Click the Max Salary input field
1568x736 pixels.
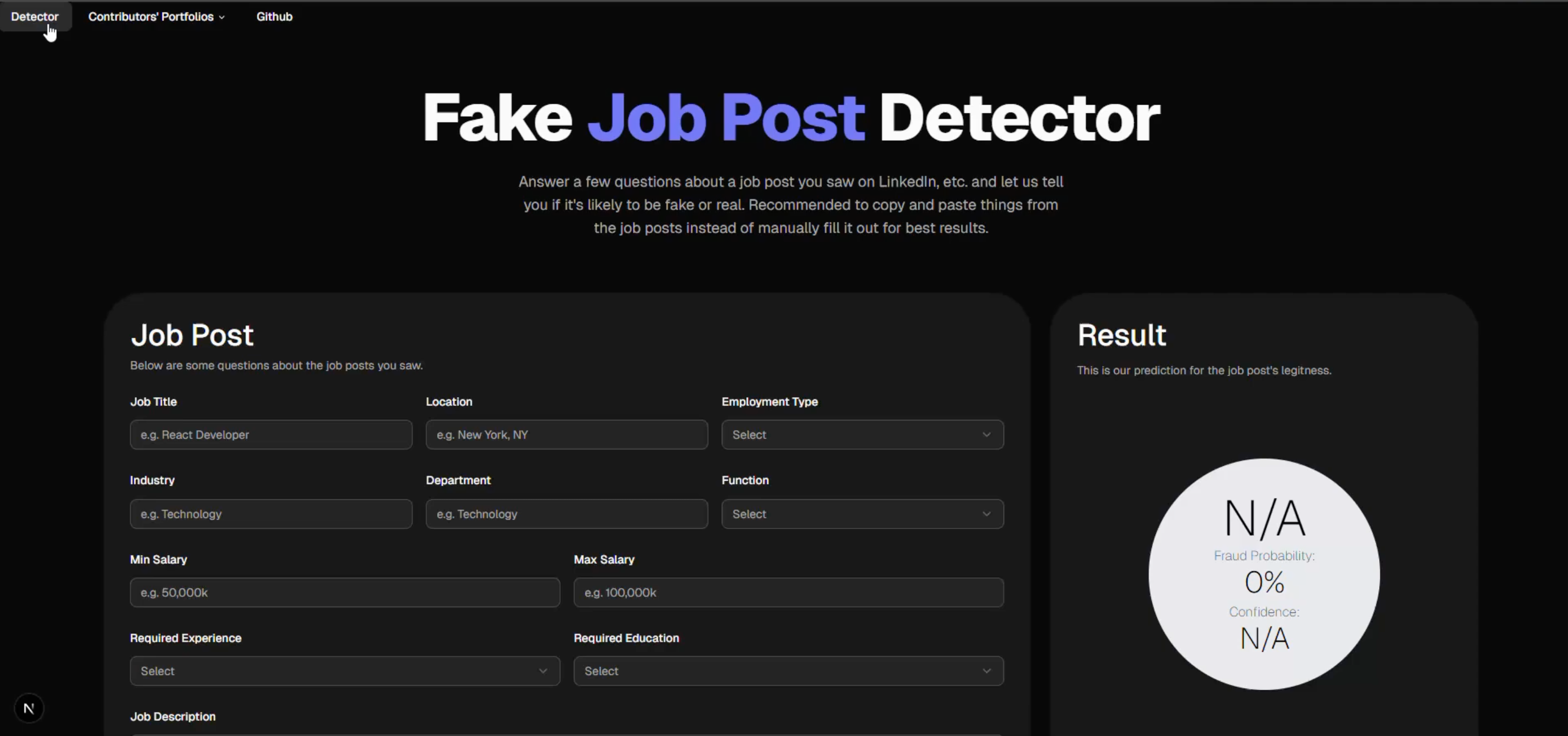[x=788, y=592]
